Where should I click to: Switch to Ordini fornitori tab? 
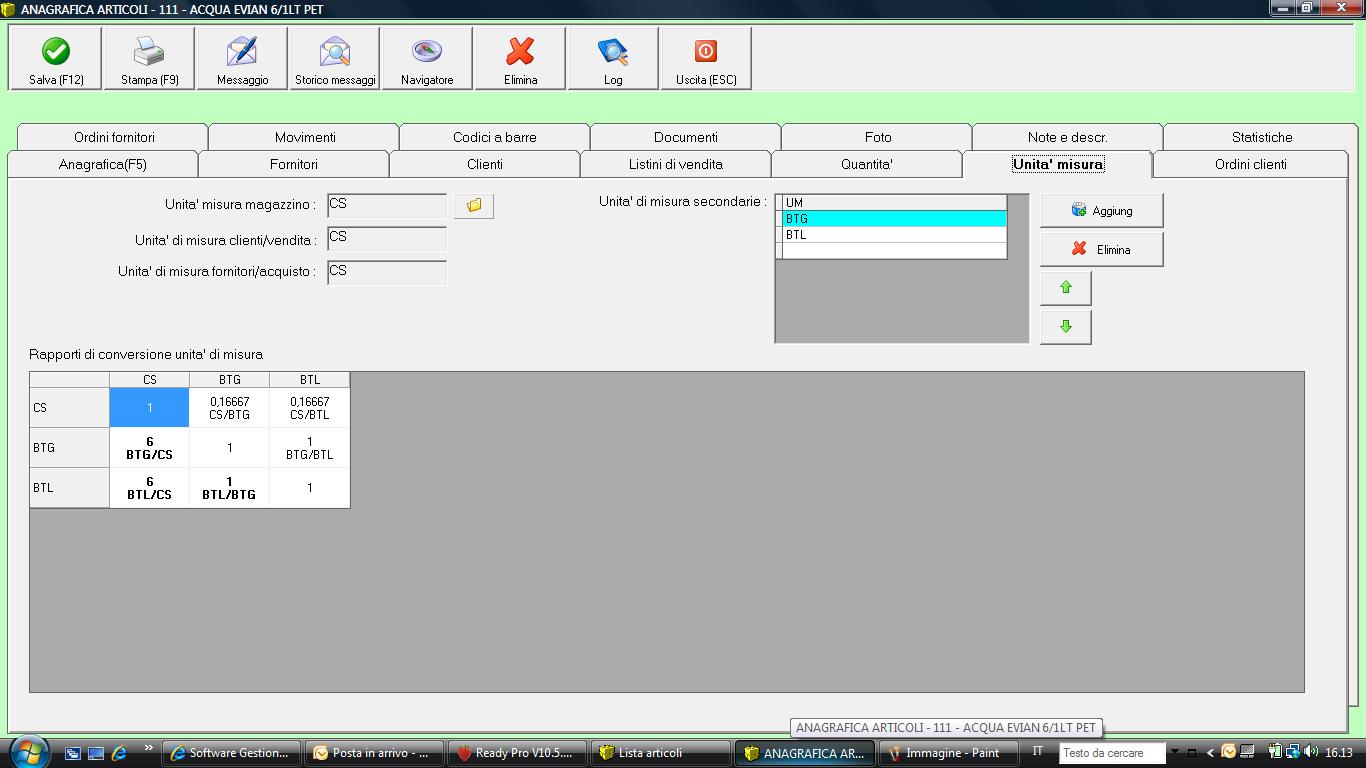[x=112, y=137]
